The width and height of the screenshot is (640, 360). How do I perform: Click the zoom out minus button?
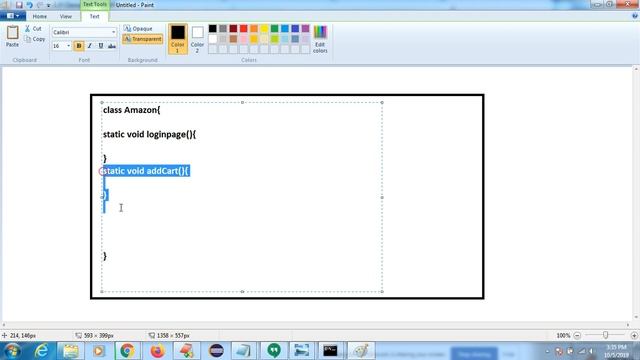(x=577, y=336)
